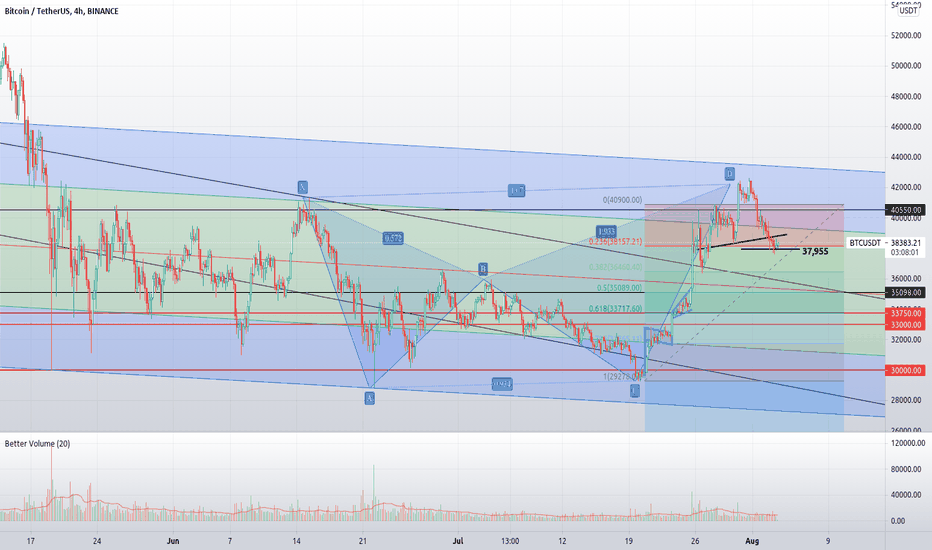This screenshot has height=550, width=932.
Task: Click the Jul label on time axis
Action: click(x=458, y=541)
